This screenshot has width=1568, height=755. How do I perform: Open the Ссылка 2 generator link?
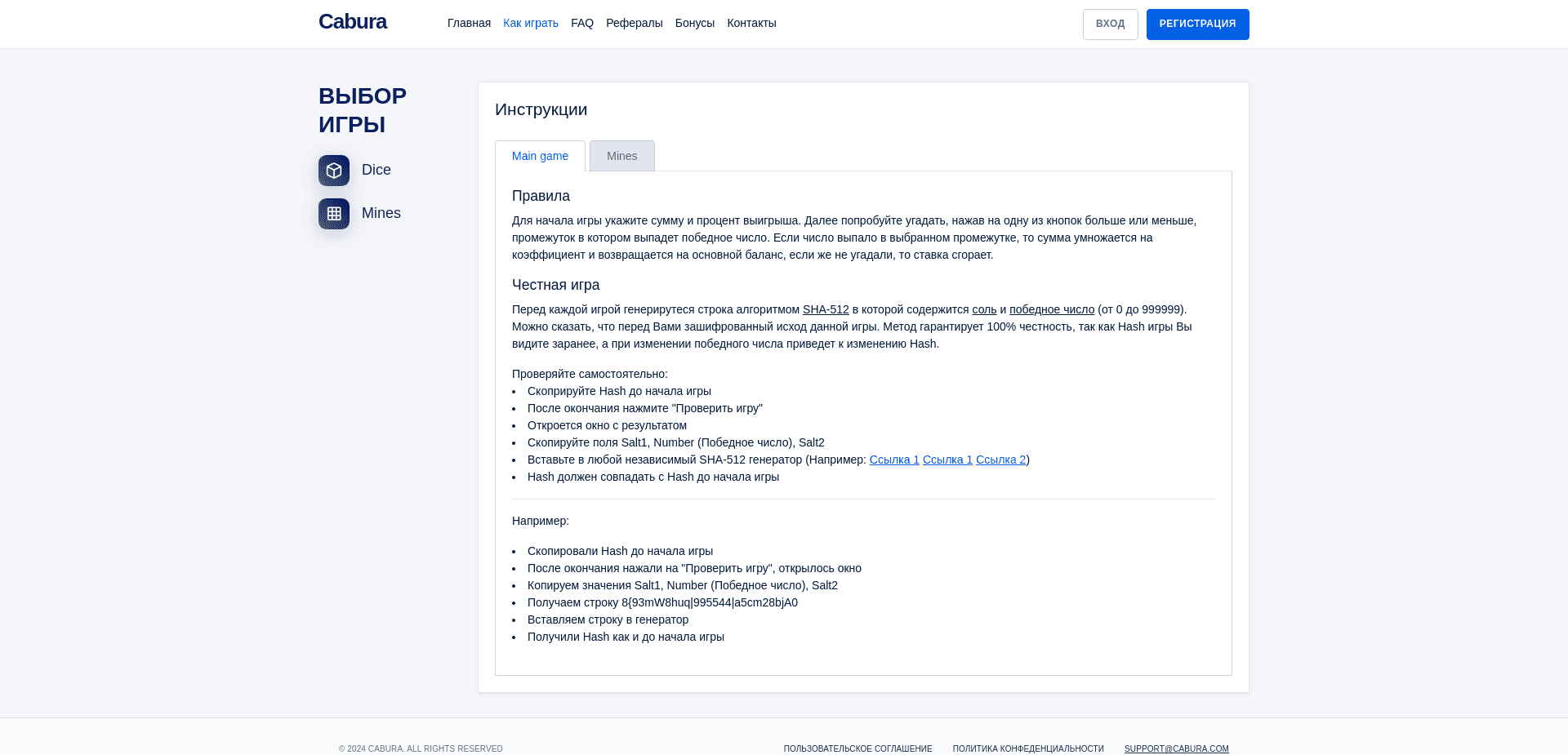tap(1000, 460)
